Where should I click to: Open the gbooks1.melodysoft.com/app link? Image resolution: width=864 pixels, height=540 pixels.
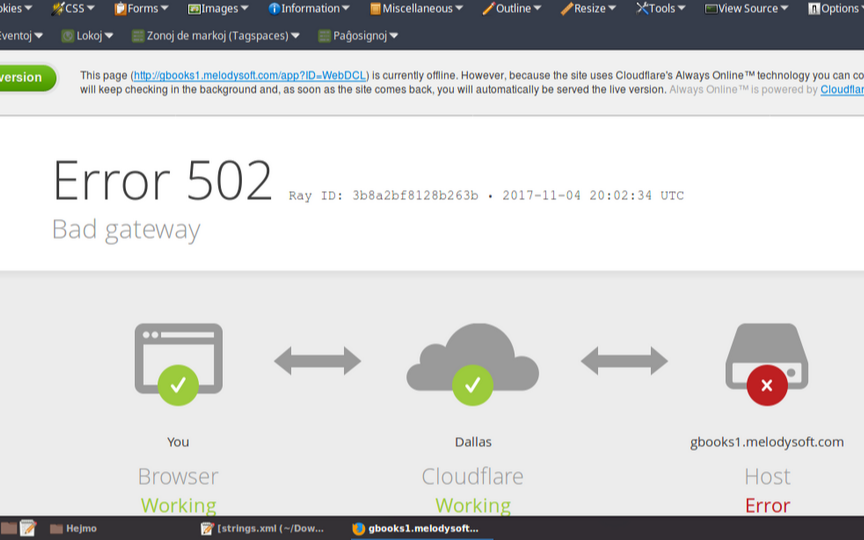point(250,75)
